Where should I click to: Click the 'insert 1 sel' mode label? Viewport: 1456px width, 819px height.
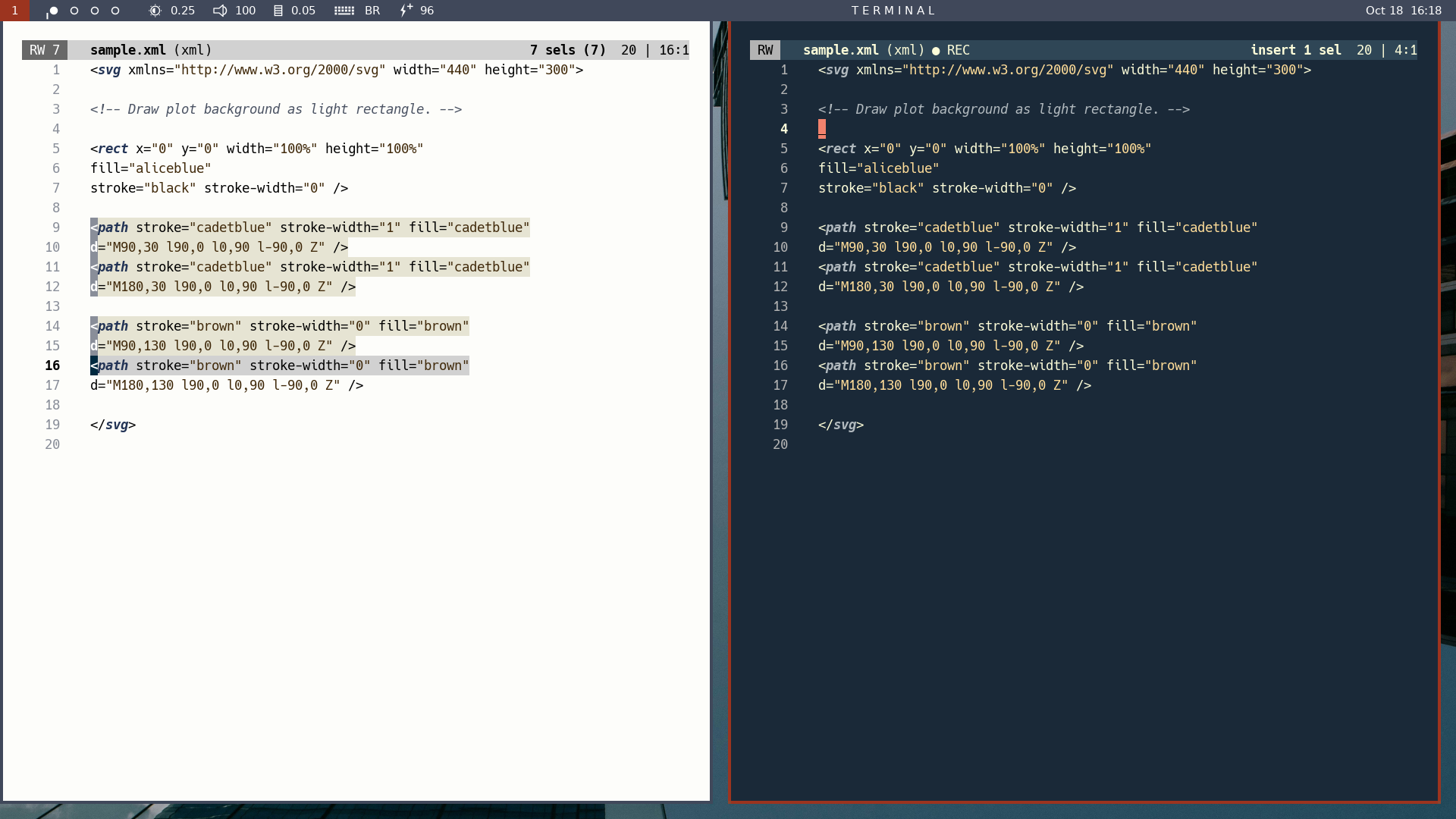[x=1295, y=50]
